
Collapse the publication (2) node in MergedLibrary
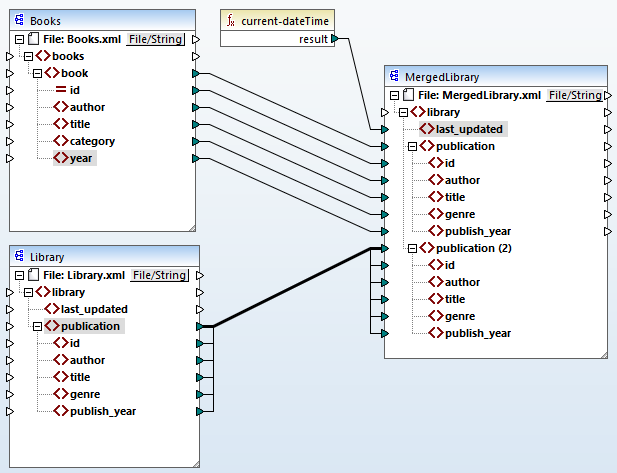(412, 248)
